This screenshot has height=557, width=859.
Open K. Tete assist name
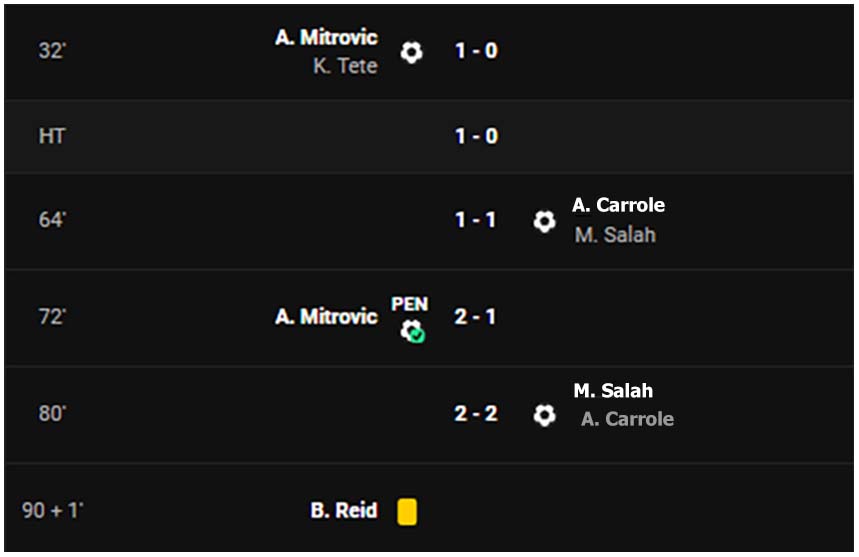tap(345, 66)
